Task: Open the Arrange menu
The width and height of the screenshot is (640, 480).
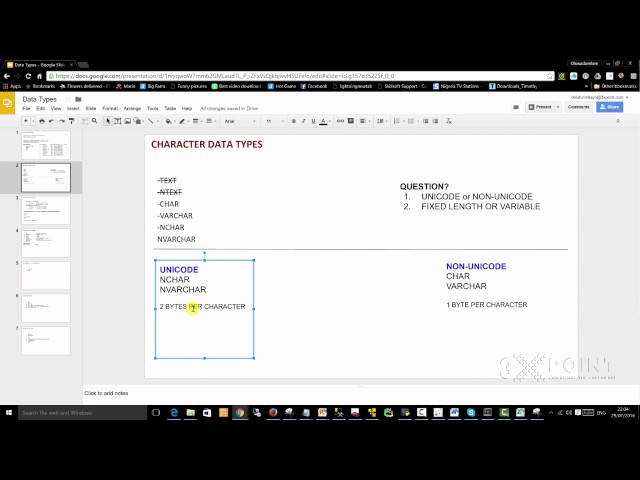Action: pos(132,109)
